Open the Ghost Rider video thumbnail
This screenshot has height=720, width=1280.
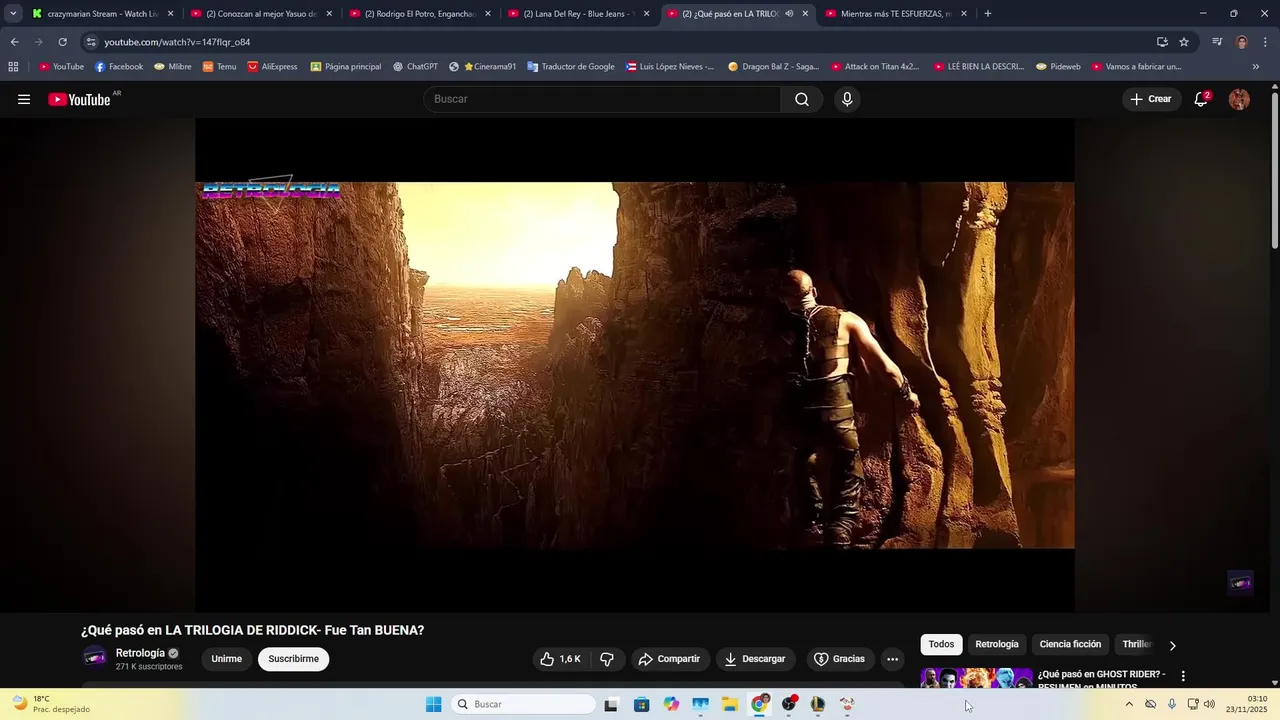pos(977,678)
